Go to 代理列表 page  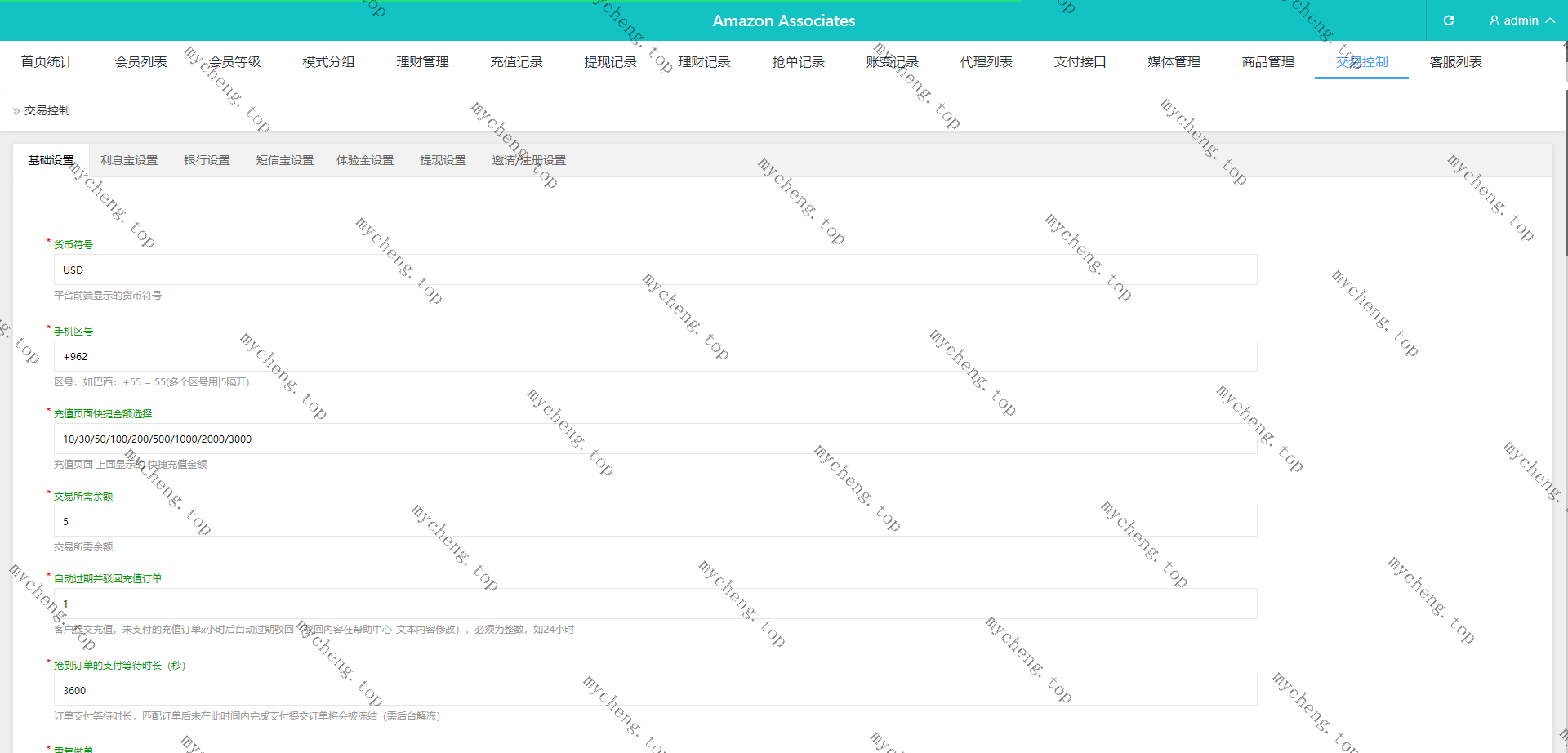986,61
